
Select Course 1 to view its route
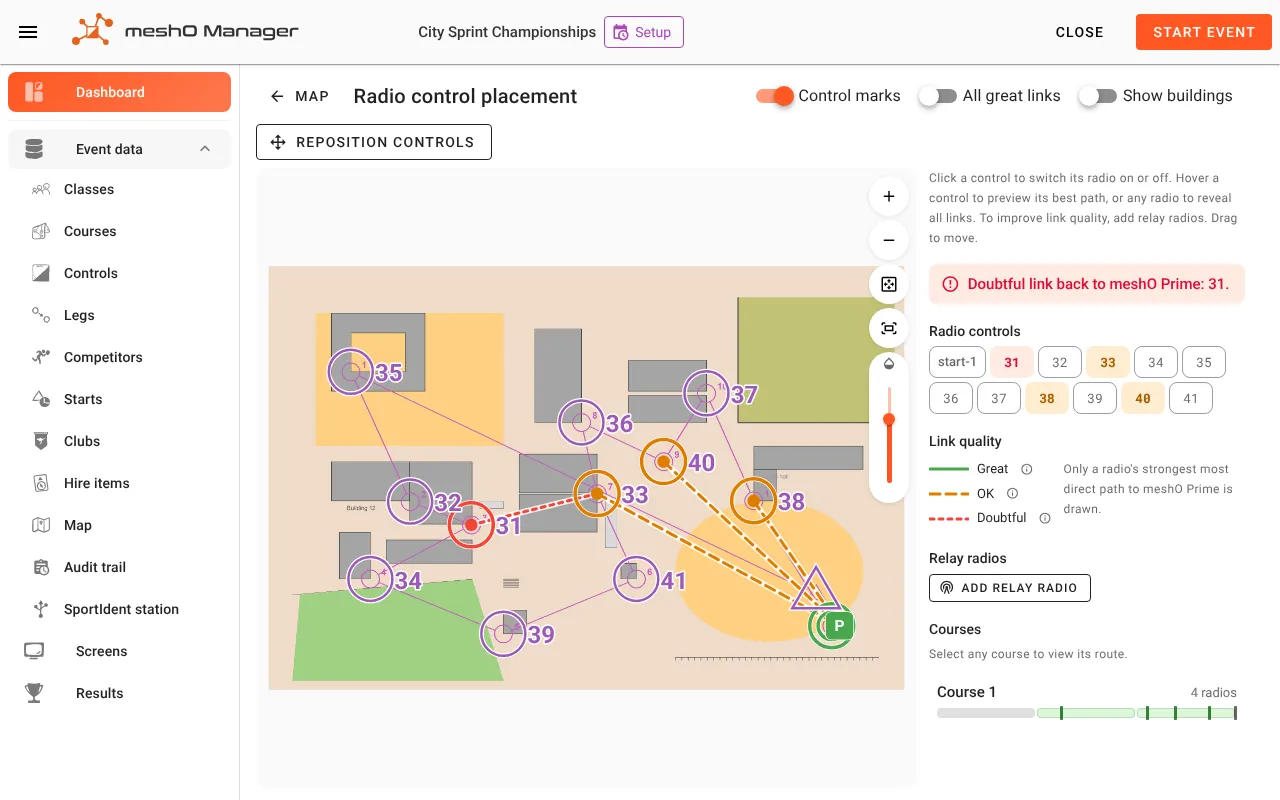coord(1087,702)
